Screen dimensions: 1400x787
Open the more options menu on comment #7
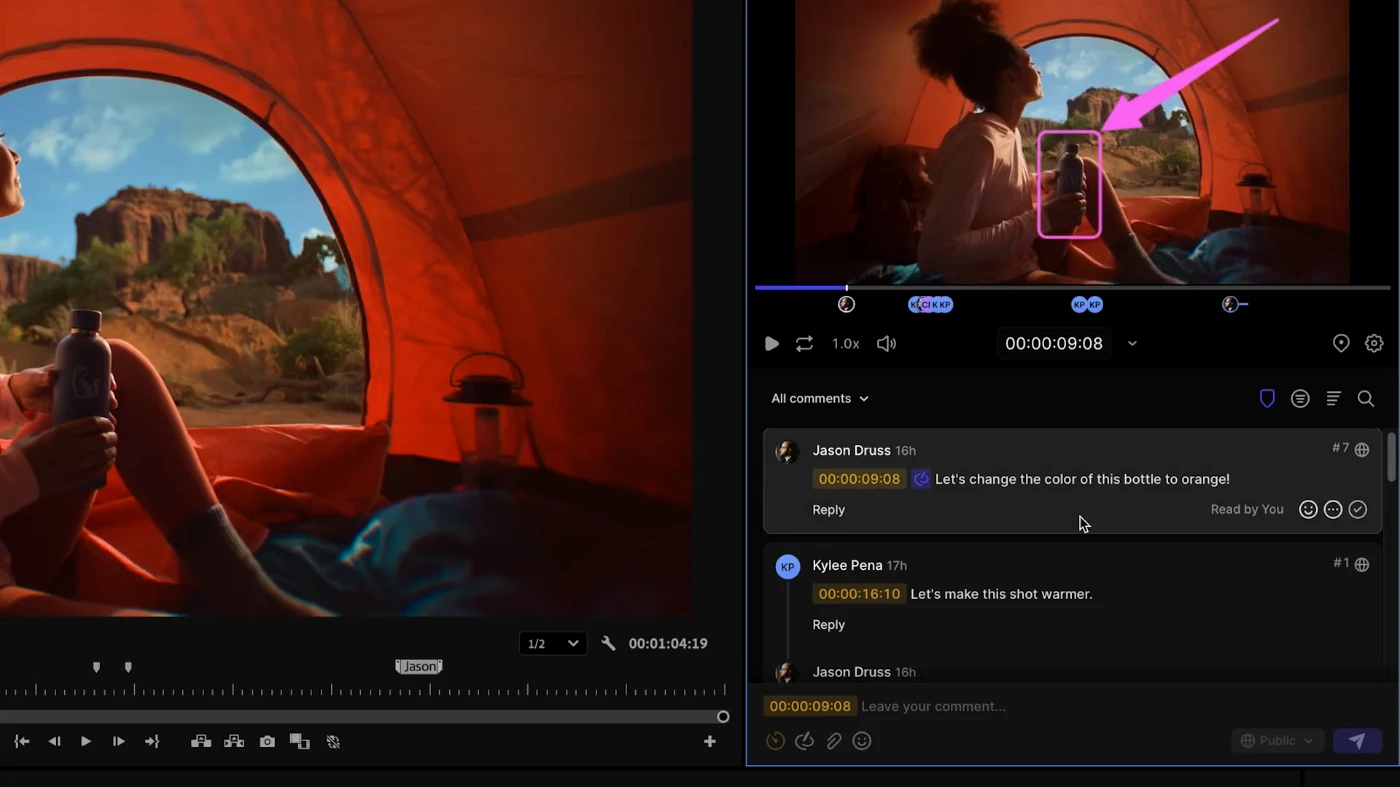click(x=1333, y=510)
